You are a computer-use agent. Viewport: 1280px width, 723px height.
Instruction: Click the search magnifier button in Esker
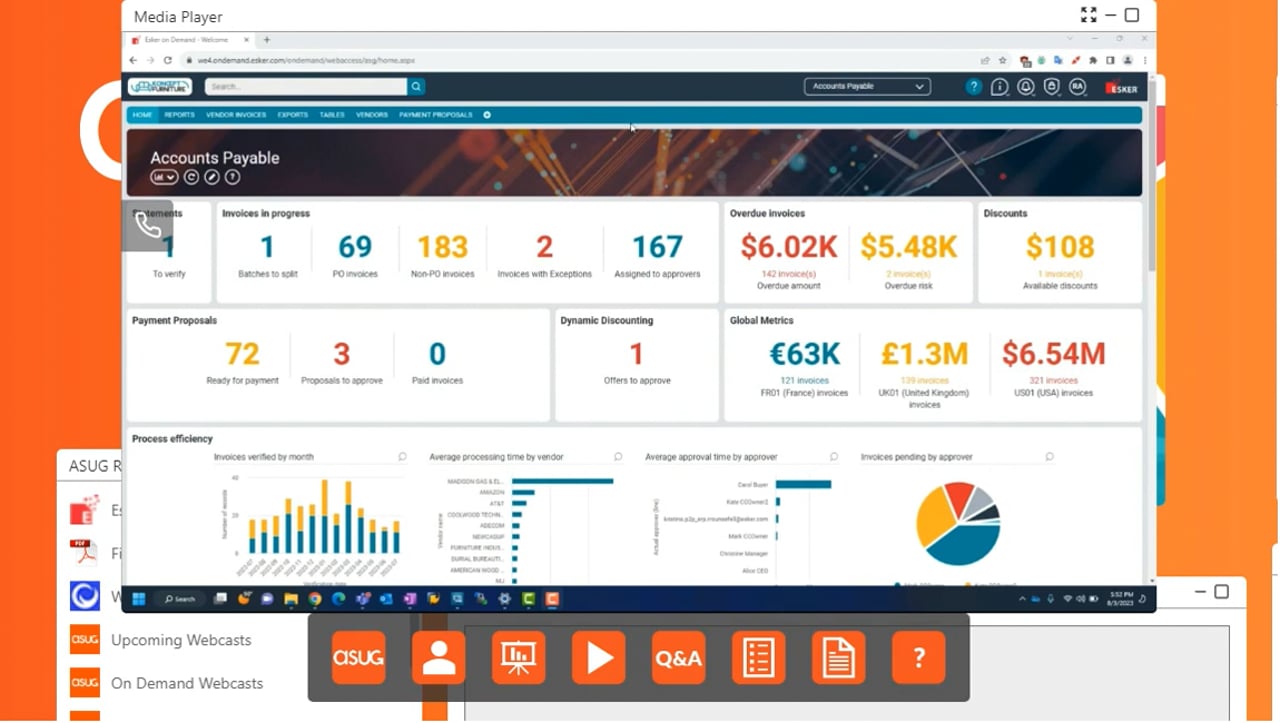416,87
